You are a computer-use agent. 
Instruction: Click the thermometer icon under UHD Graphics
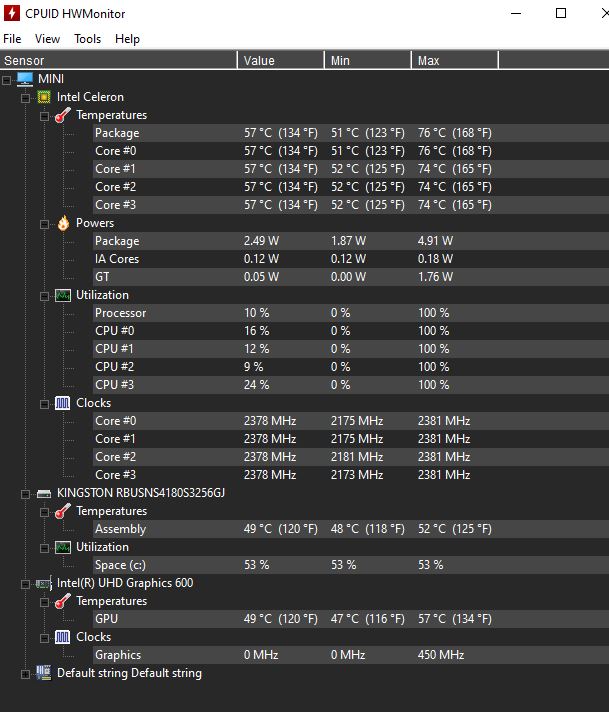(x=63, y=601)
